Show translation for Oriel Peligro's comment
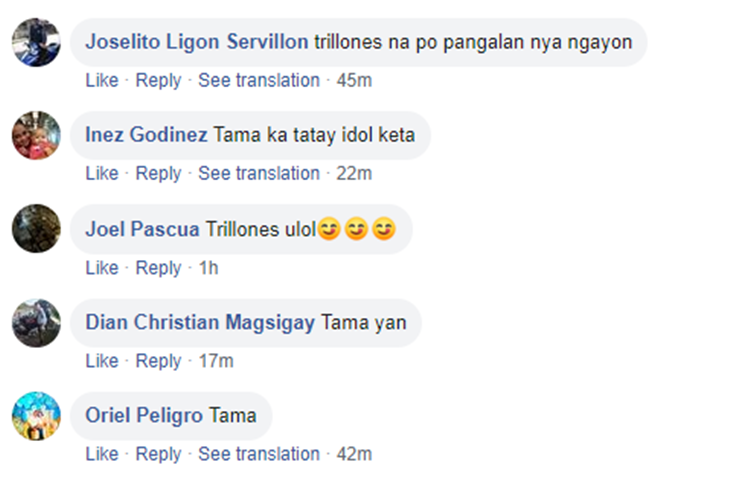Screen dimensions: 750x482 coord(259,454)
